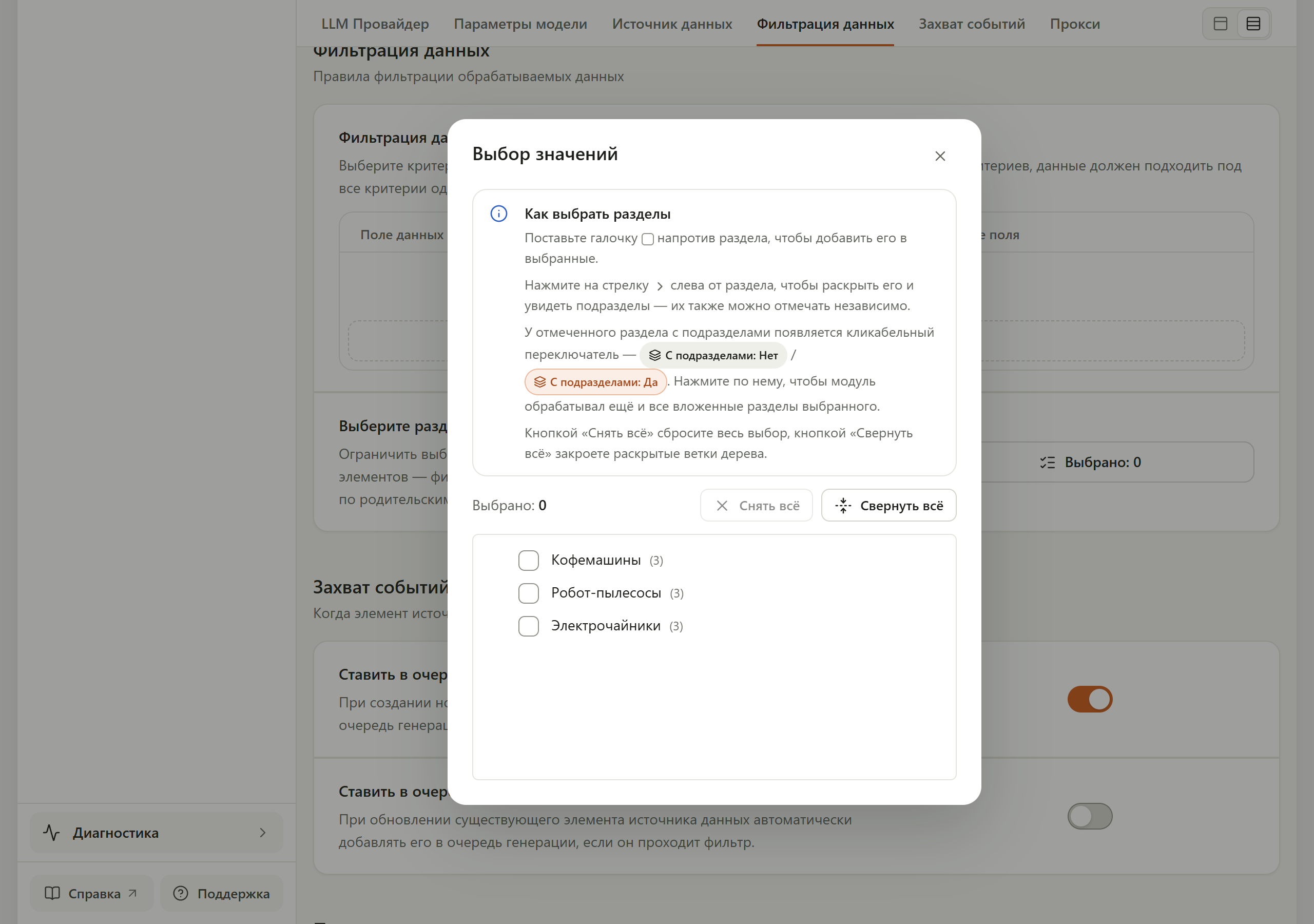Image resolution: width=1314 pixels, height=924 pixels.
Task: Click the Поле данных column header
Action: (x=402, y=235)
